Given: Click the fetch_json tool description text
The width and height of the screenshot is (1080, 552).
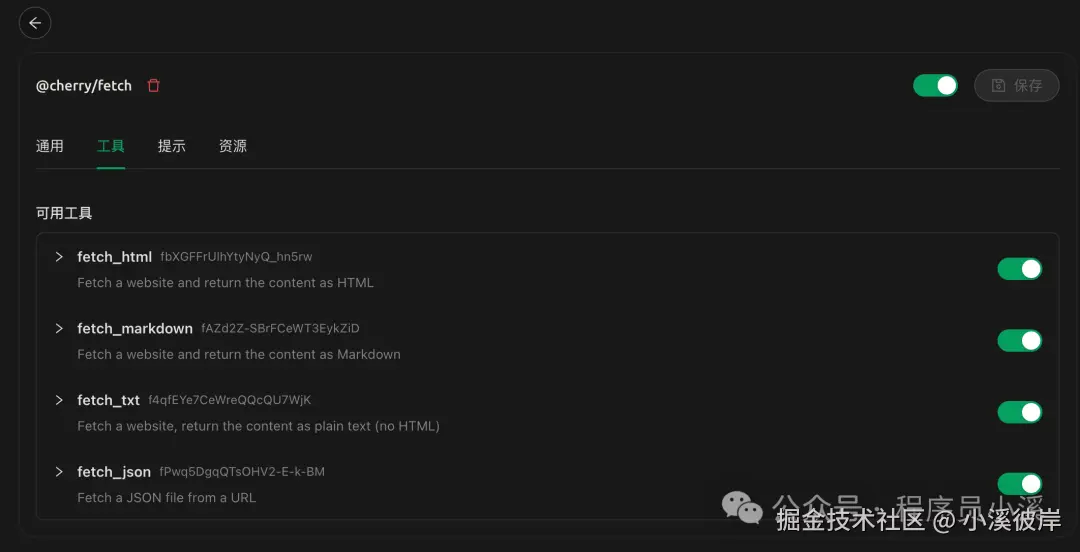Looking at the screenshot, I should coord(166,497).
